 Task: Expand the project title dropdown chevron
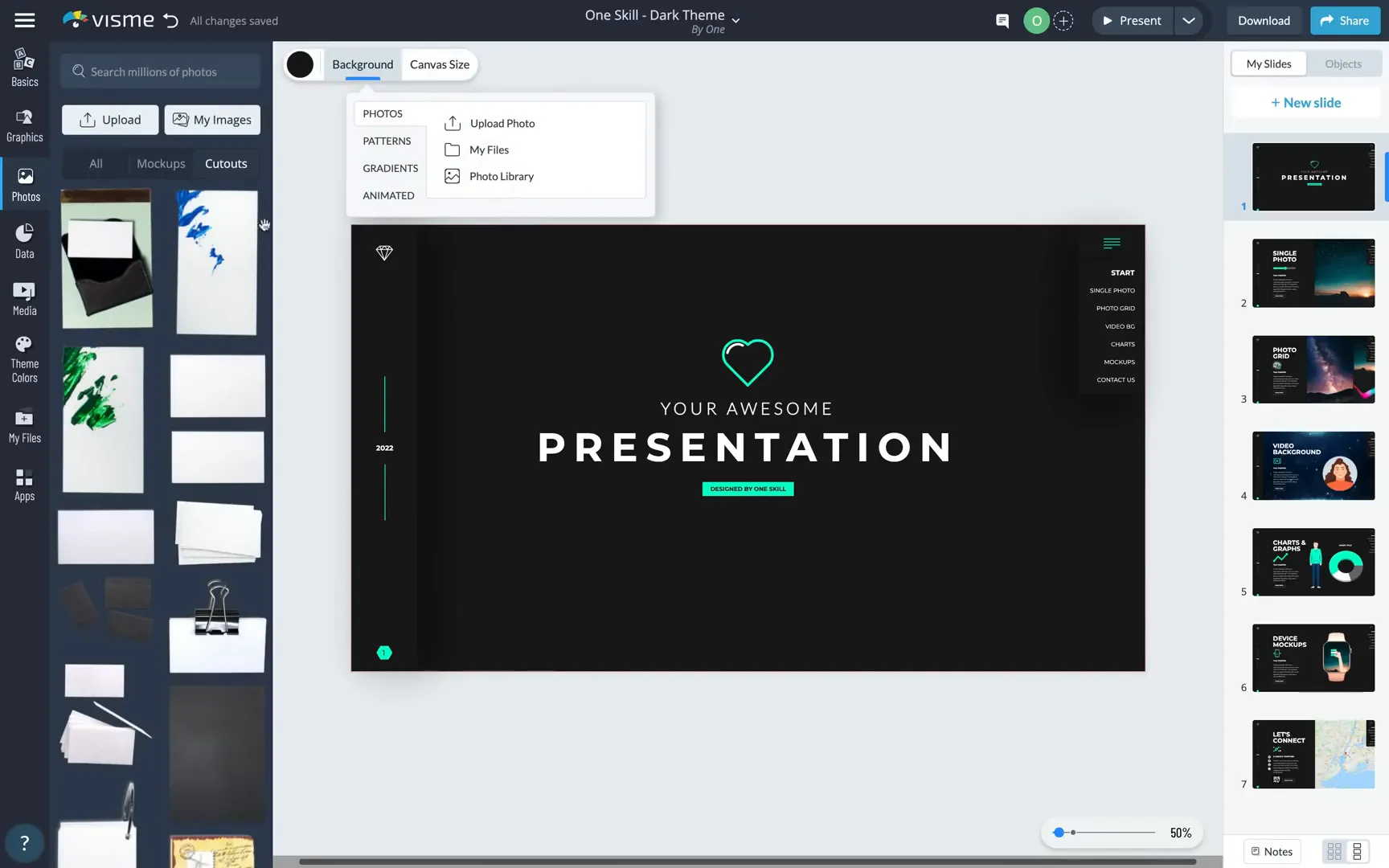coord(735,21)
